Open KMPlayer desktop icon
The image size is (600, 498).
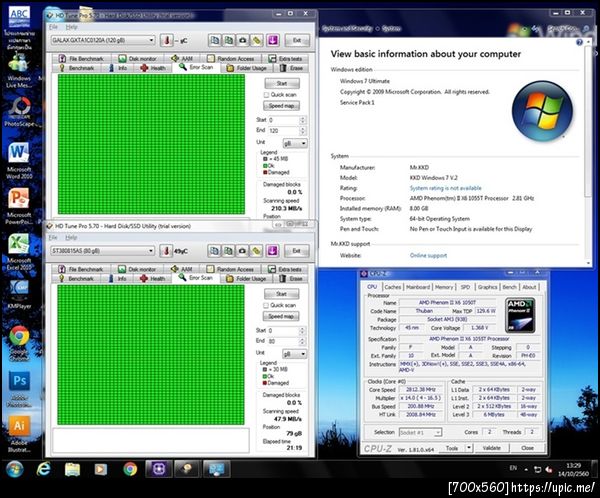(x=18, y=294)
